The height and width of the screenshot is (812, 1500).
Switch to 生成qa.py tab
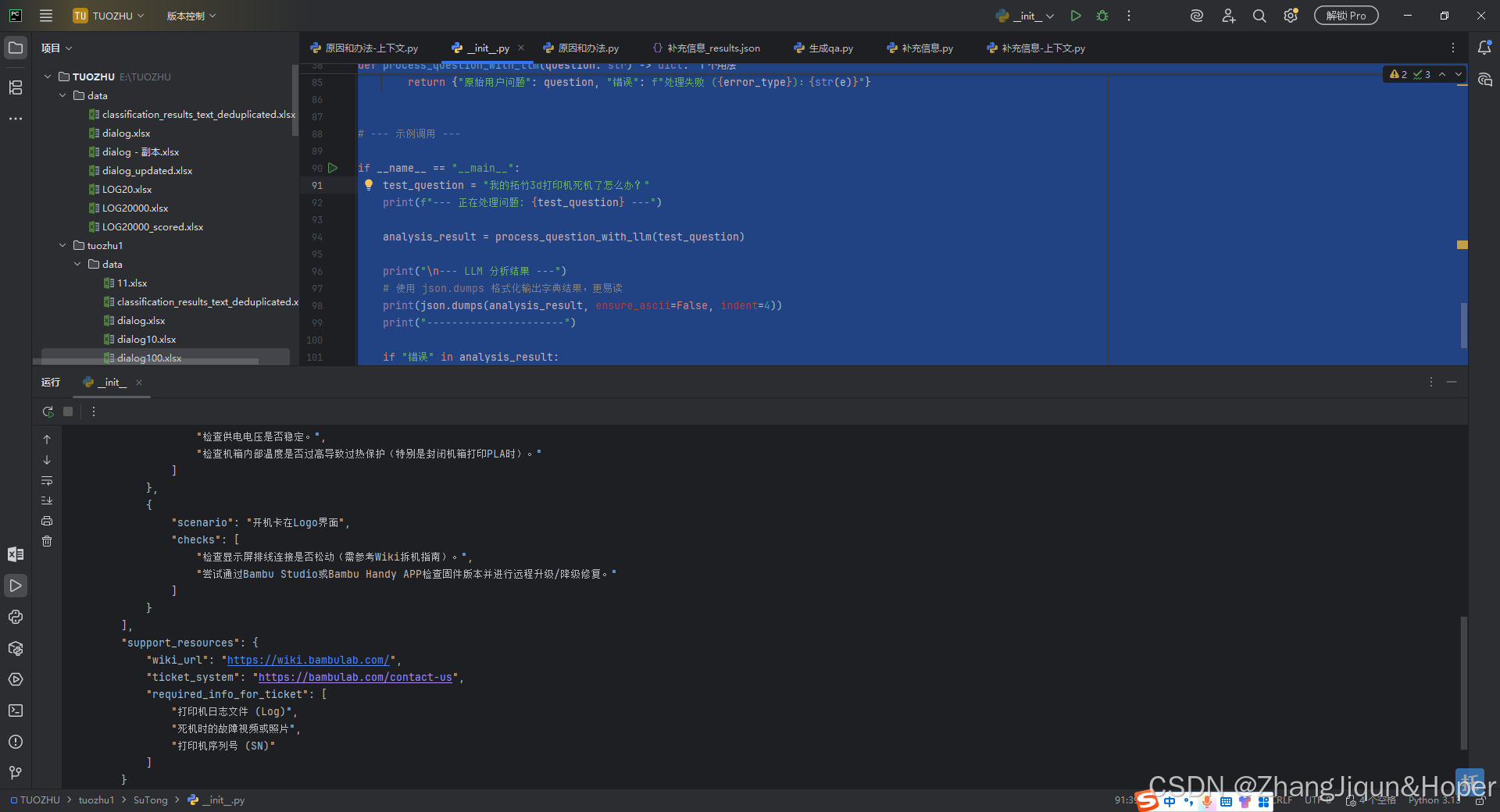click(x=823, y=48)
